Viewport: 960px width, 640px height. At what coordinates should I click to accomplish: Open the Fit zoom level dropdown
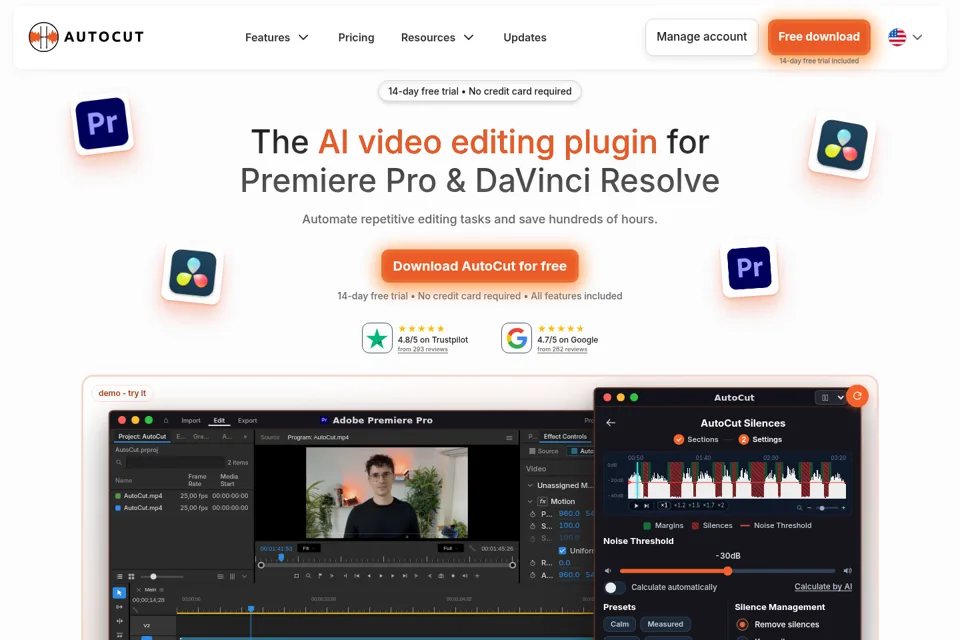pyautogui.click(x=309, y=548)
